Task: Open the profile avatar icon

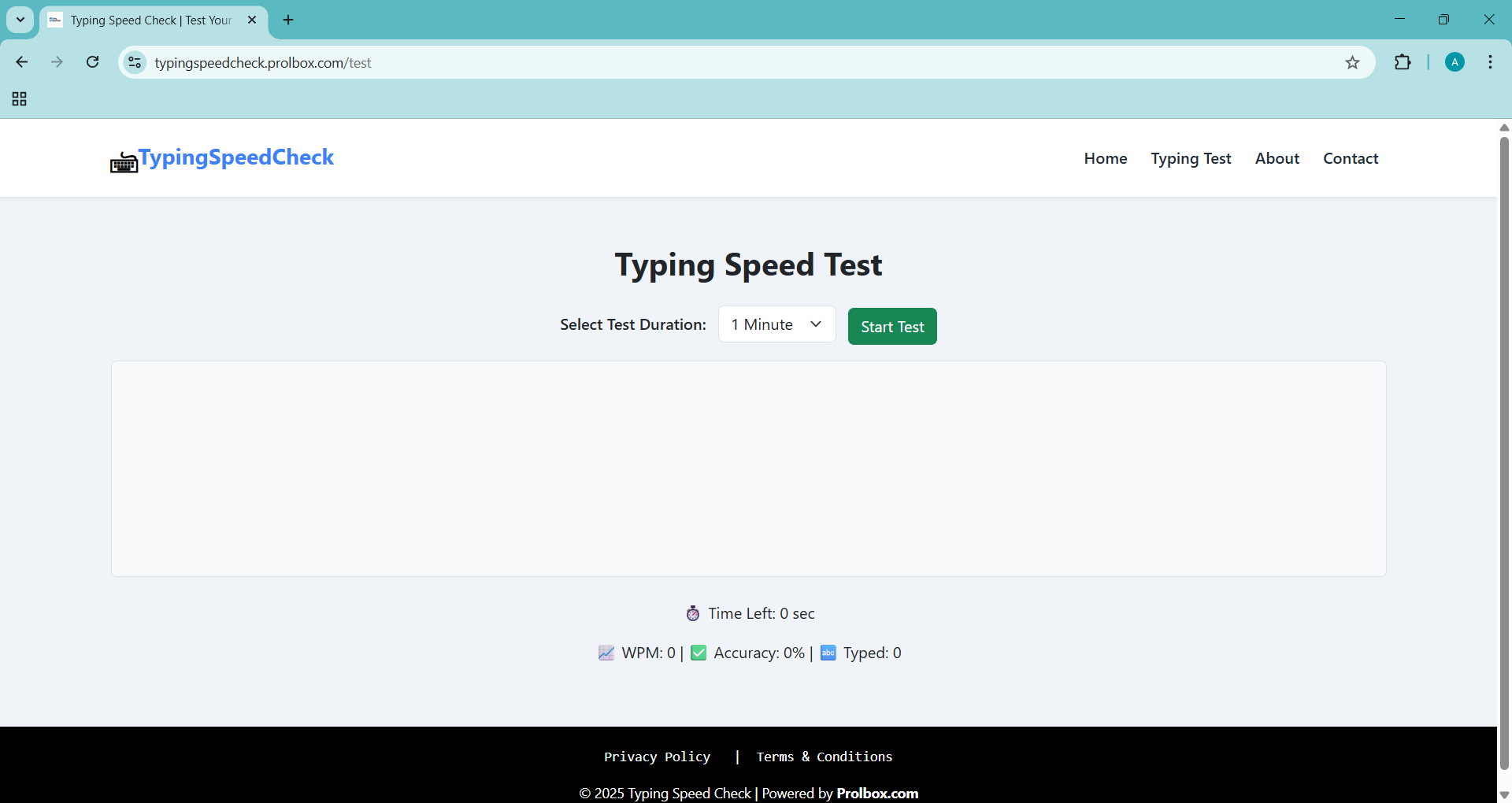Action: (x=1455, y=62)
